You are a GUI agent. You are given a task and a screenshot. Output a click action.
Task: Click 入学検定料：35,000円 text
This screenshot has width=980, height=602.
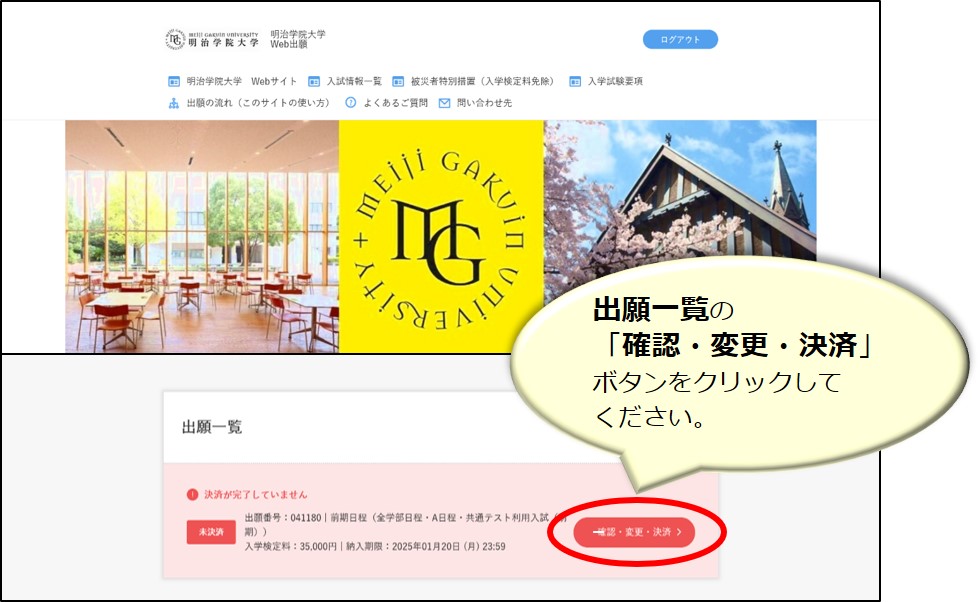[291, 546]
